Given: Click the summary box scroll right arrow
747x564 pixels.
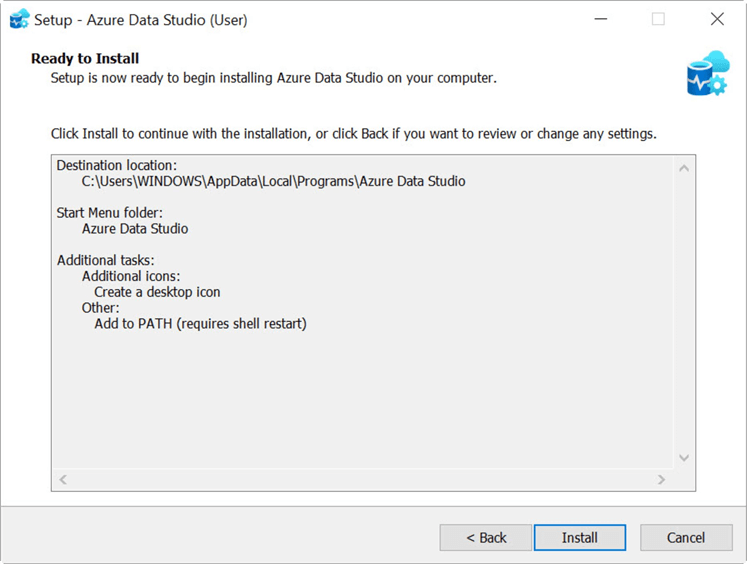Looking at the screenshot, I should coord(661,479).
